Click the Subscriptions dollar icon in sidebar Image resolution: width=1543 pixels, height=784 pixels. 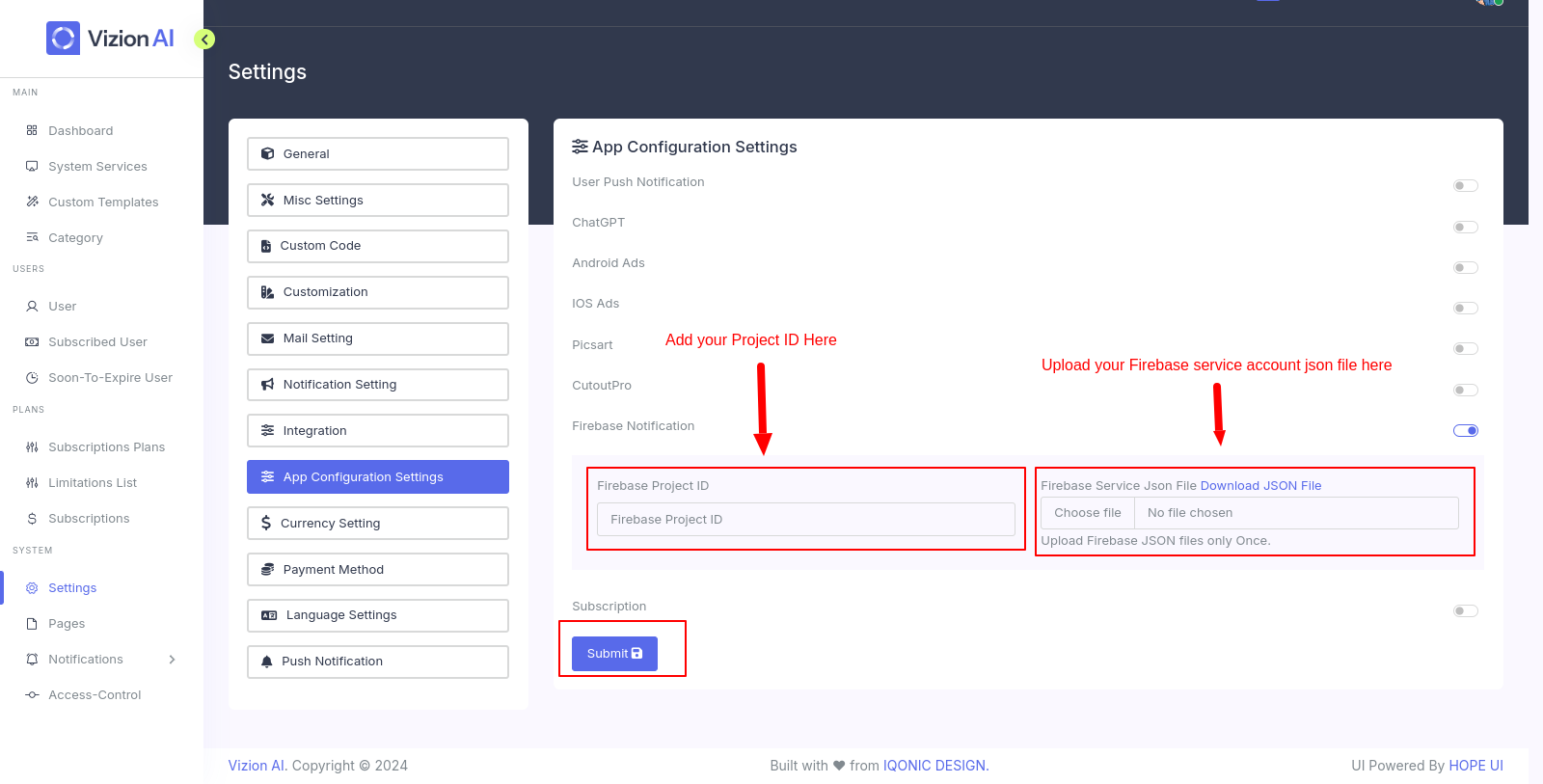pyautogui.click(x=32, y=519)
